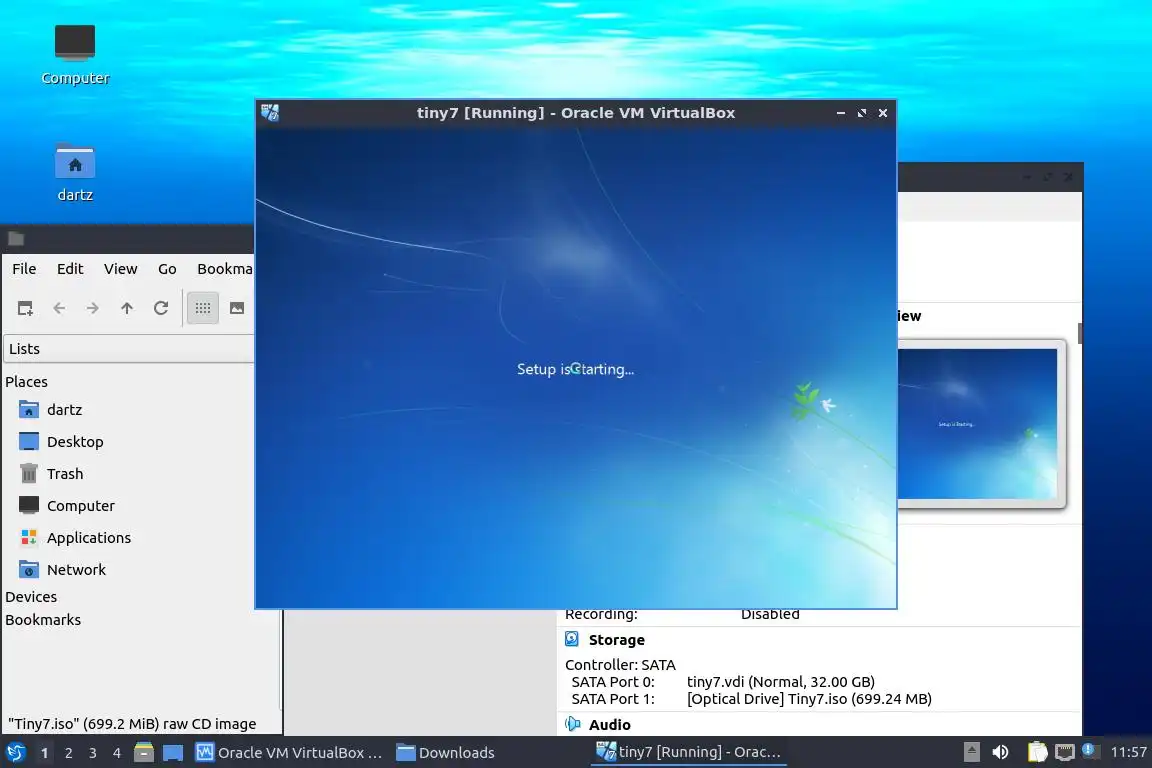Open the Storage settings heading

[x=616, y=640]
